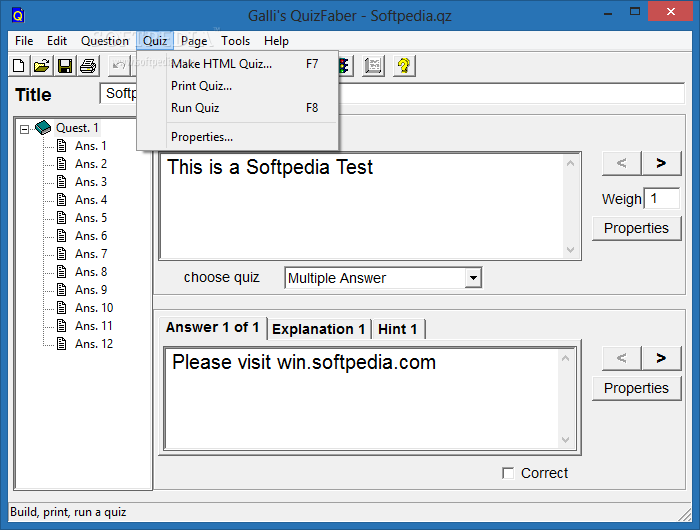Select the Quest. 1 book icon
Screen dimensions: 700x530
[x=43, y=128]
